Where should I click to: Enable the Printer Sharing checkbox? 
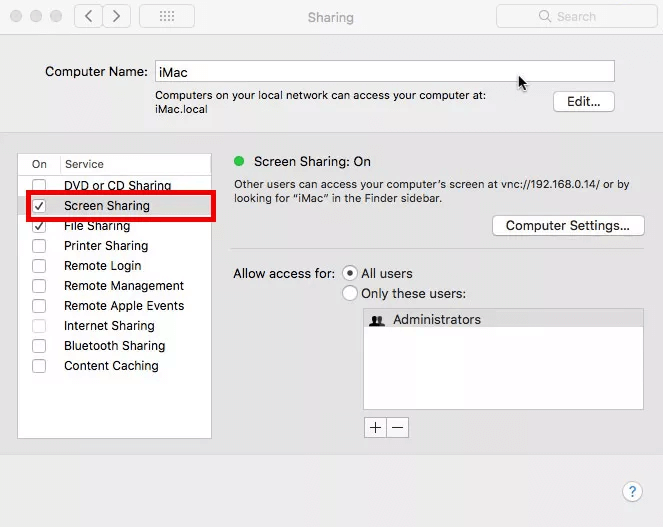39,246
